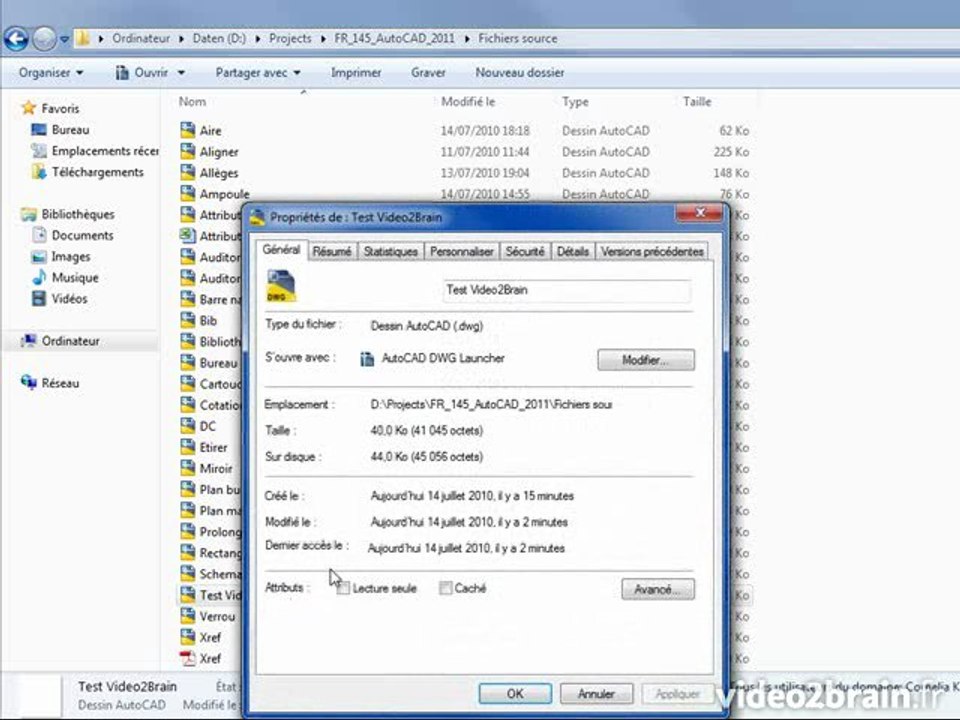
Task: Open the Organiser menu dropdown
Action: click(x=51, y=73)
